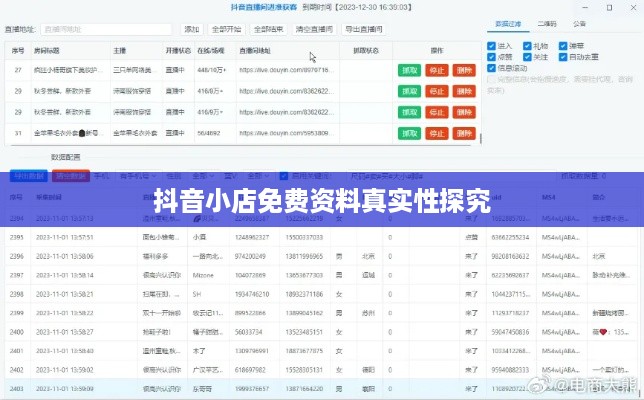Open the 二维码 tab
This screenshot has width=644, height=400.
tap(547, 24)
